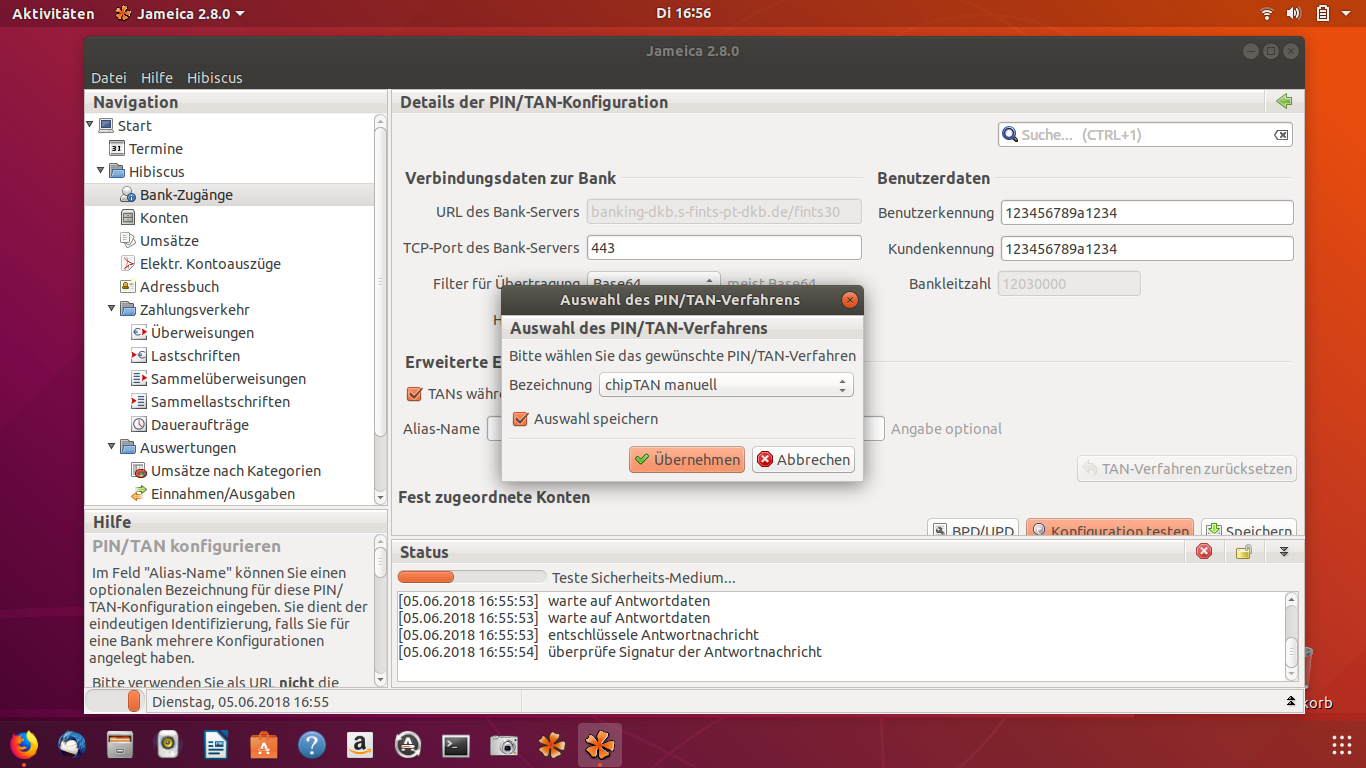Open Termine calendar entry in navigation
The width and height of the screenshot is (1366, 768).
146,148
